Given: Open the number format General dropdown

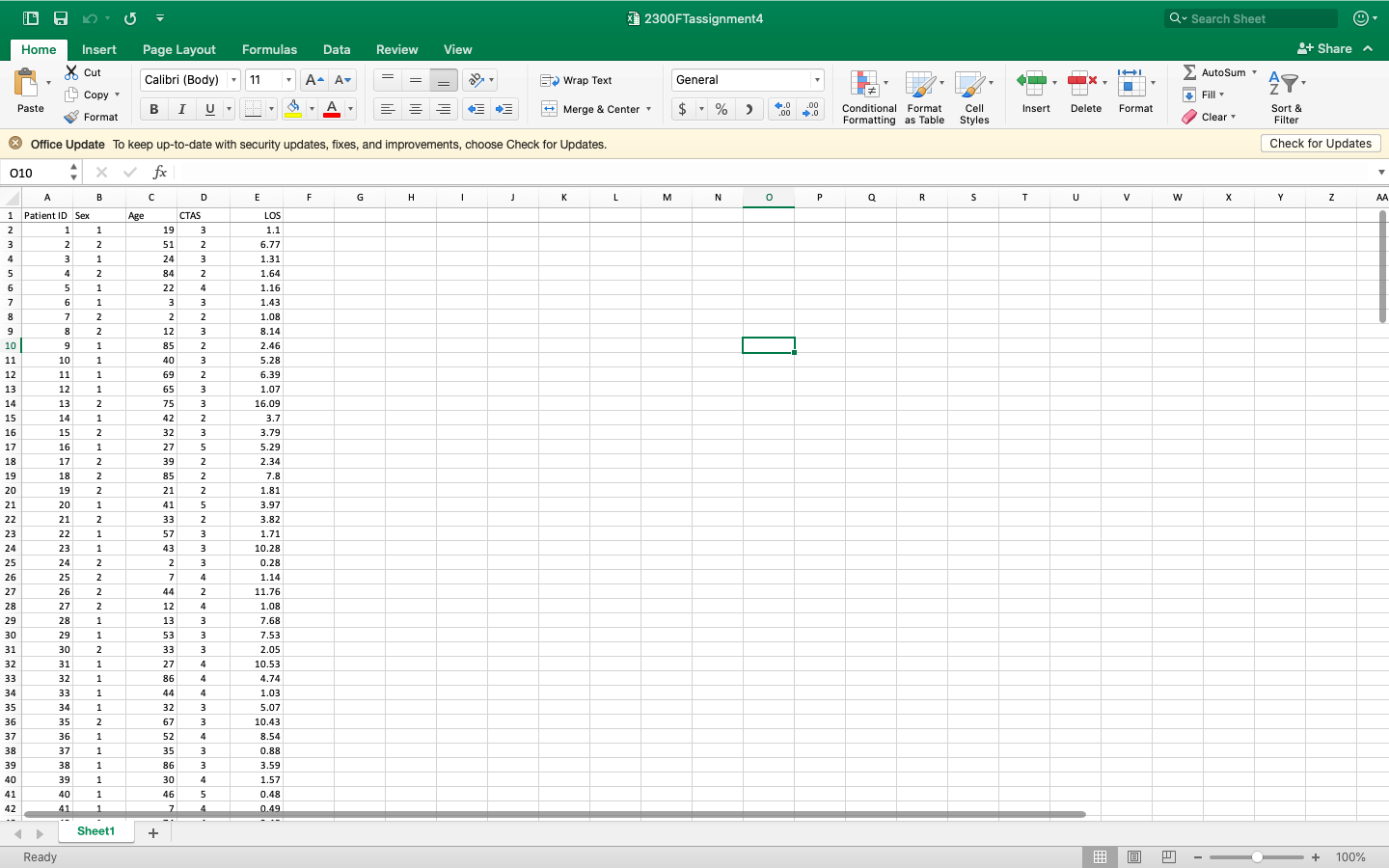Looking at the screenshot, I should pyautogui.click(x=817, y=80).
